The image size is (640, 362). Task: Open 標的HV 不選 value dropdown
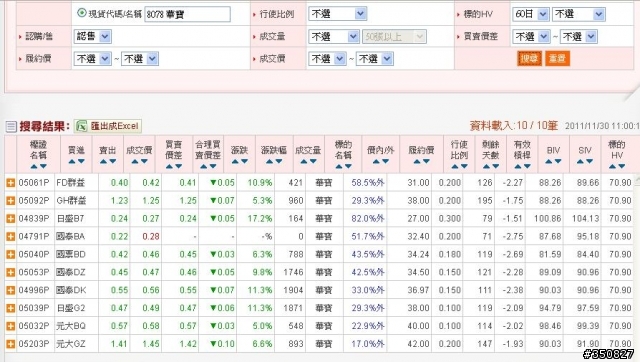coord(579,14)
